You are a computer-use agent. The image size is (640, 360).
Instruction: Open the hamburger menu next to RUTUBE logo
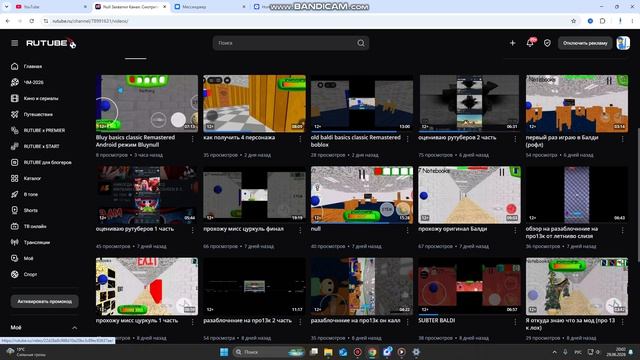point(15,43)
